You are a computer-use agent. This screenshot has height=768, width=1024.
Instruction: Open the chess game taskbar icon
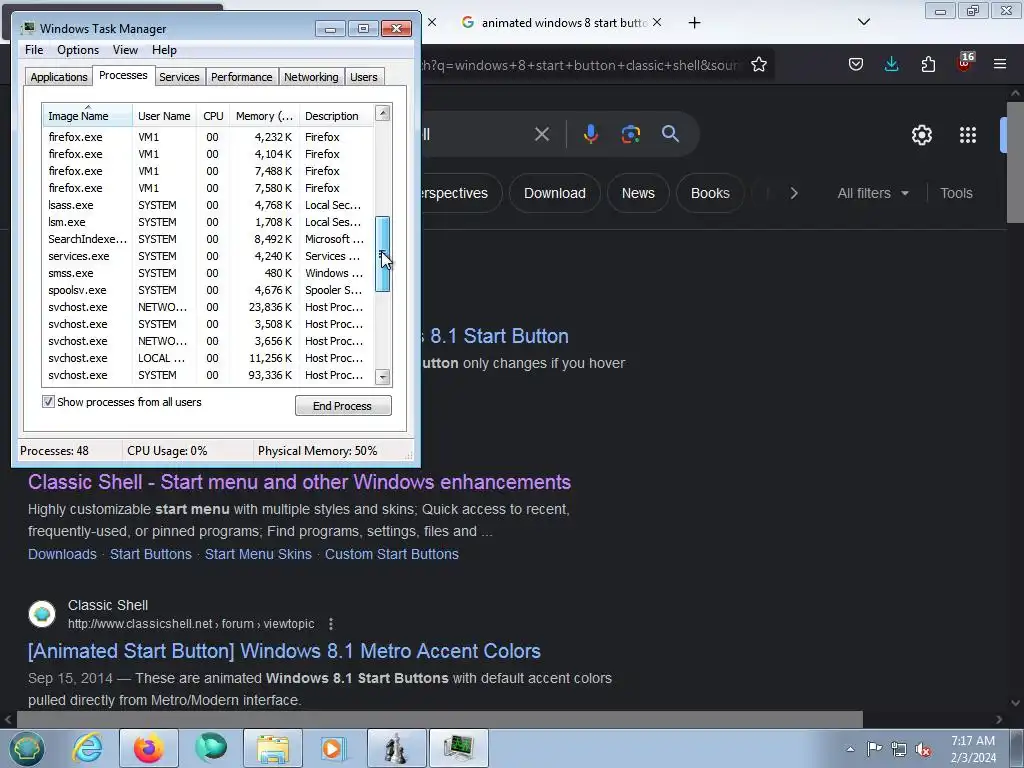(x=396, y=748)
